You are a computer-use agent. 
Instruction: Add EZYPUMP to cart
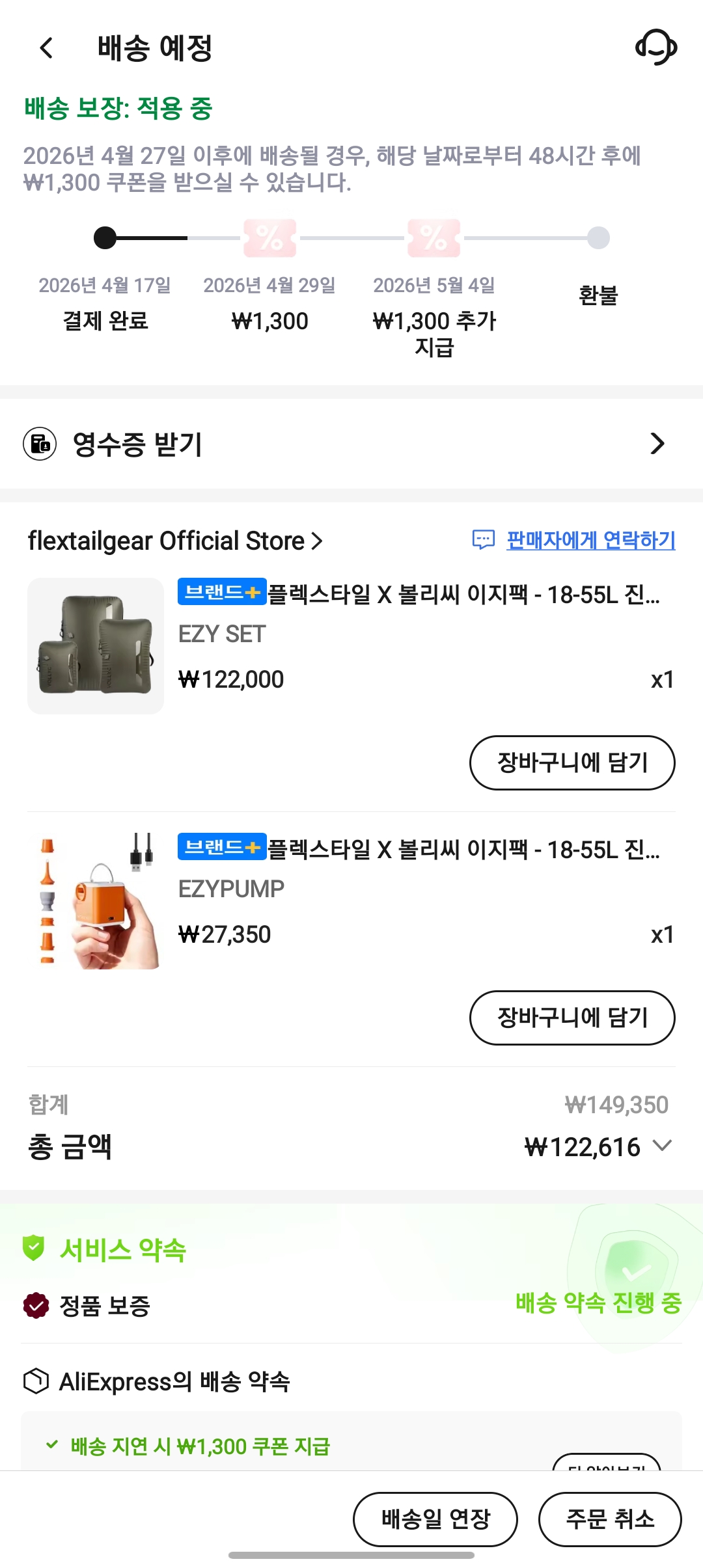point(572,1018)
